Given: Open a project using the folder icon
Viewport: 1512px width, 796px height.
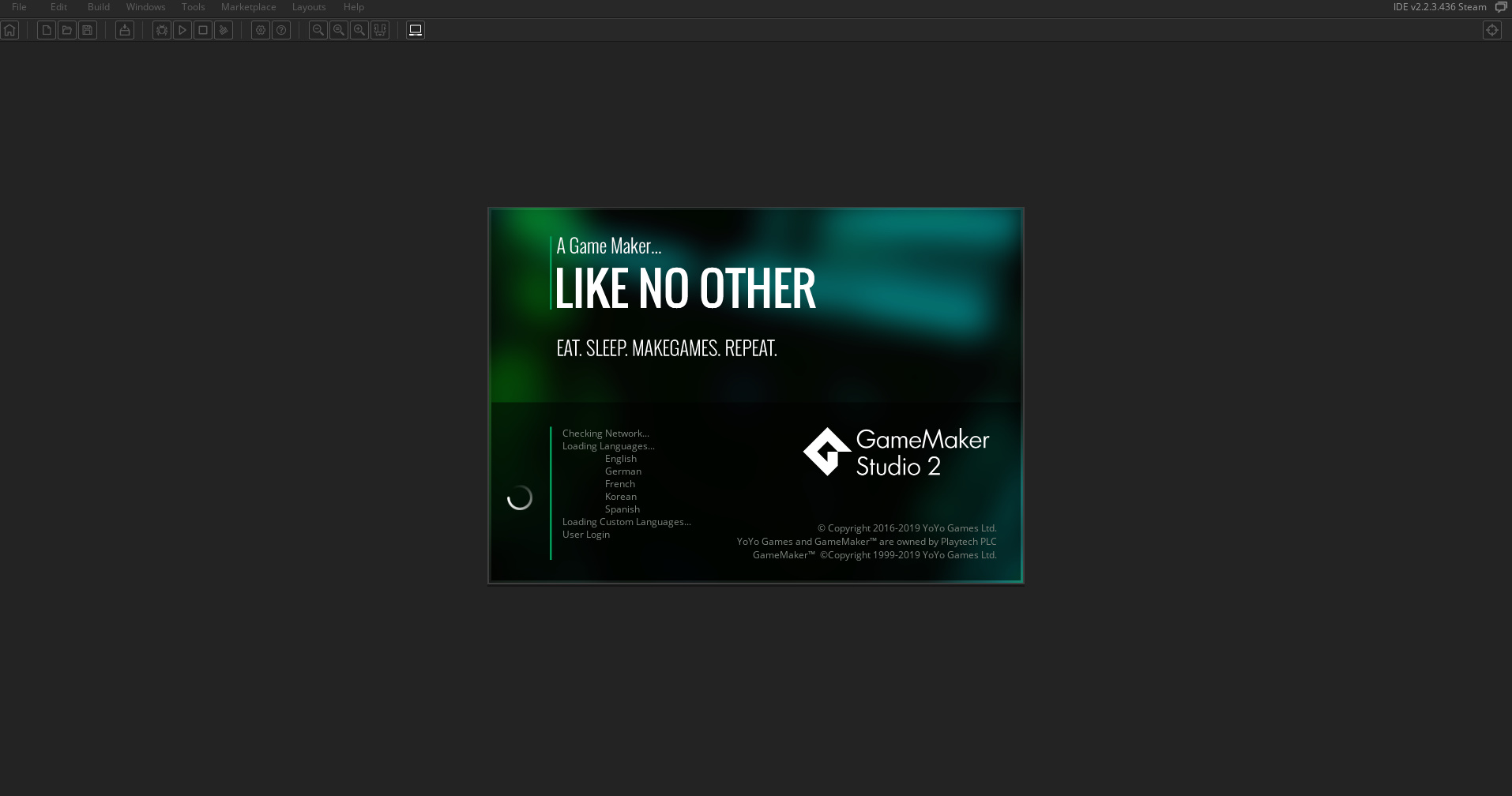Looking at the screenshot, I should click(67, 30).
